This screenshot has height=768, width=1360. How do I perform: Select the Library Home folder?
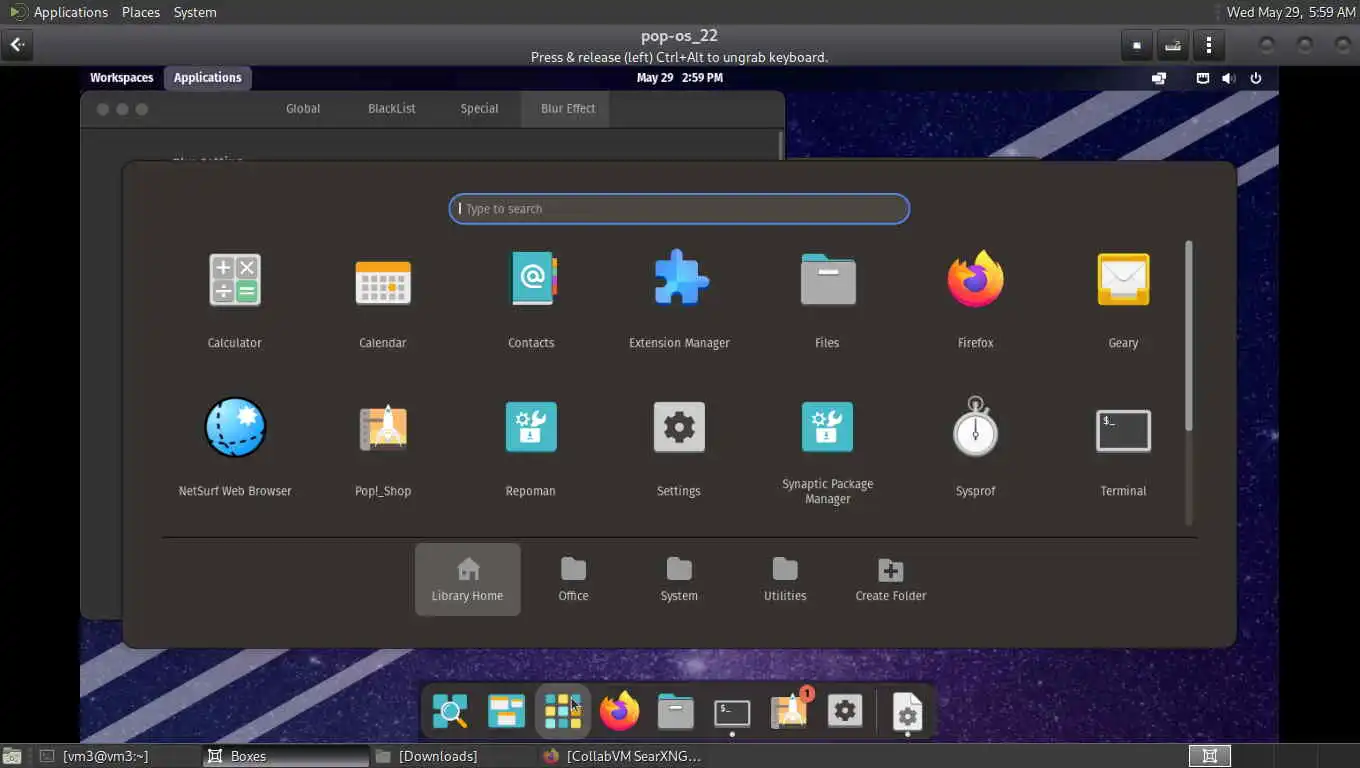[x=467, y=579]
